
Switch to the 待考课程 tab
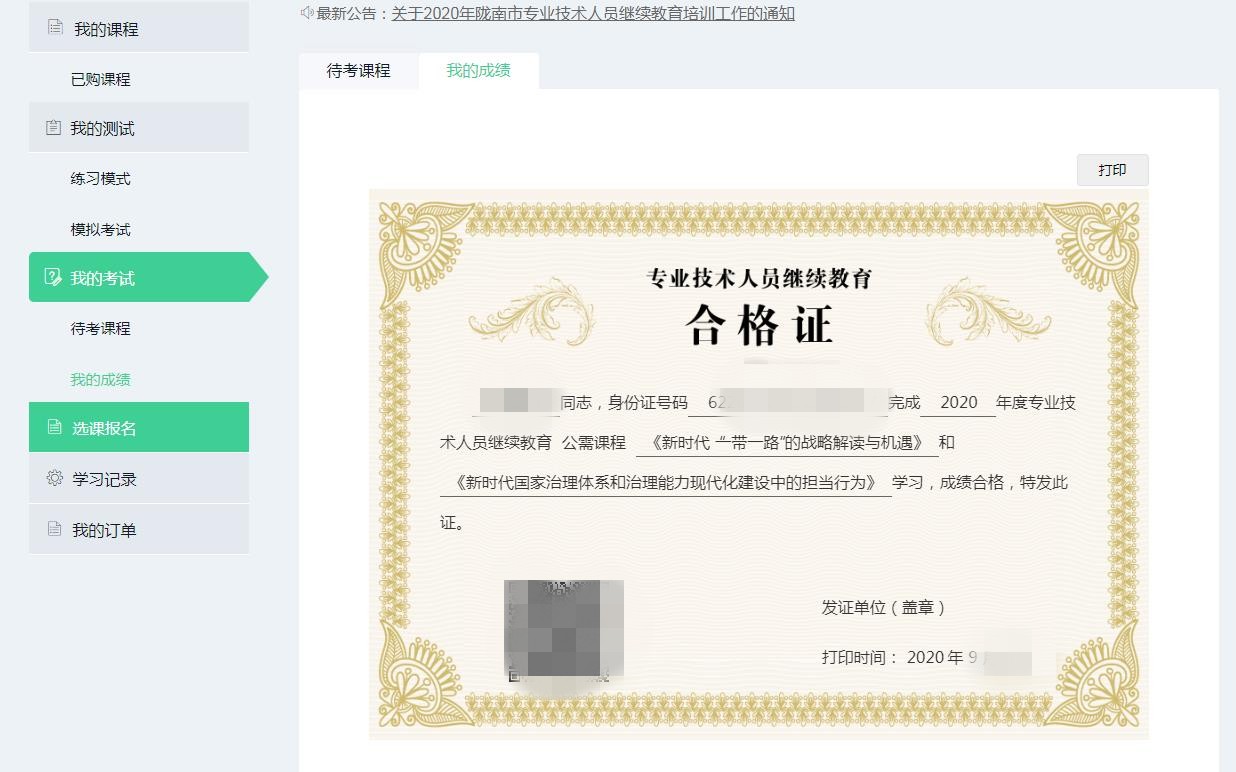pos(358,71)
